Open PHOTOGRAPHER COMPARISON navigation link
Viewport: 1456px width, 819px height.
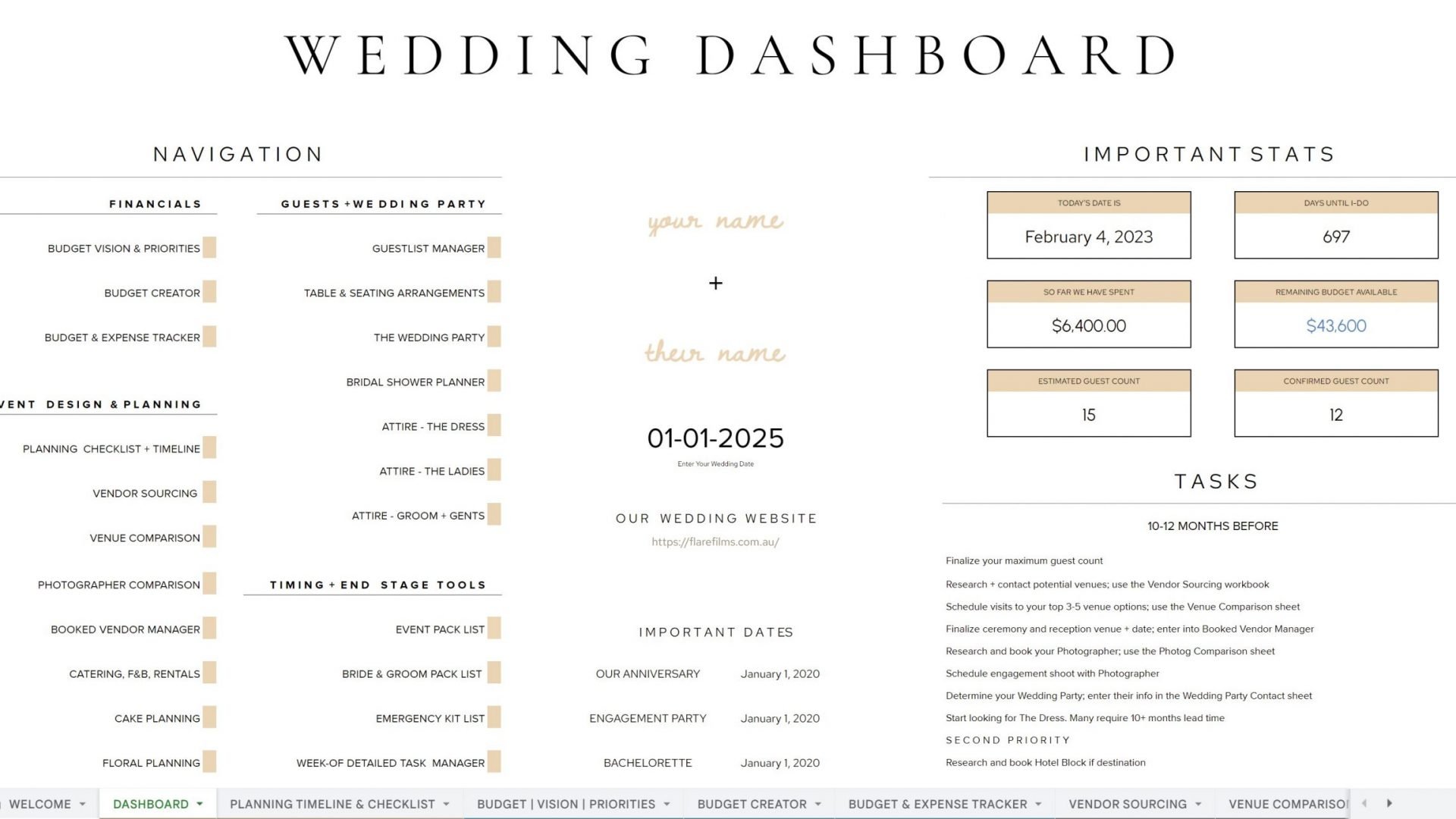coord(119,585)
